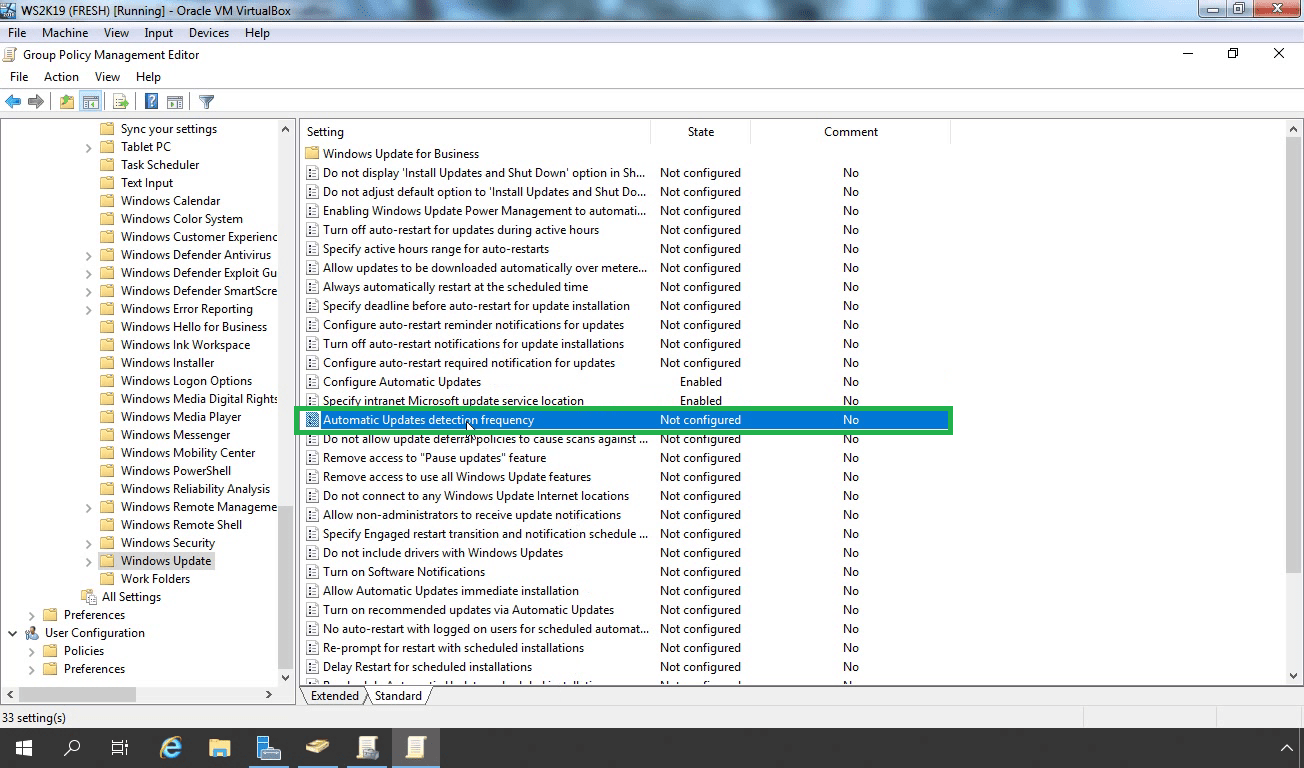
Task: Click the Filter funnel icon
Action: 206,102
